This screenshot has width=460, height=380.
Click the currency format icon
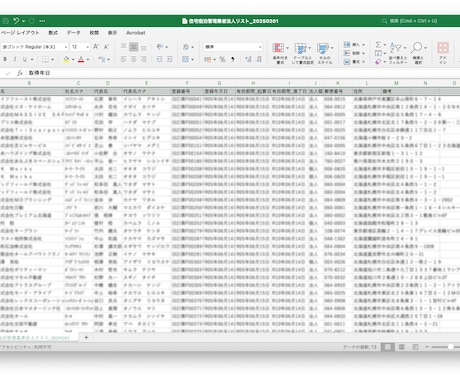pos(208,59)
